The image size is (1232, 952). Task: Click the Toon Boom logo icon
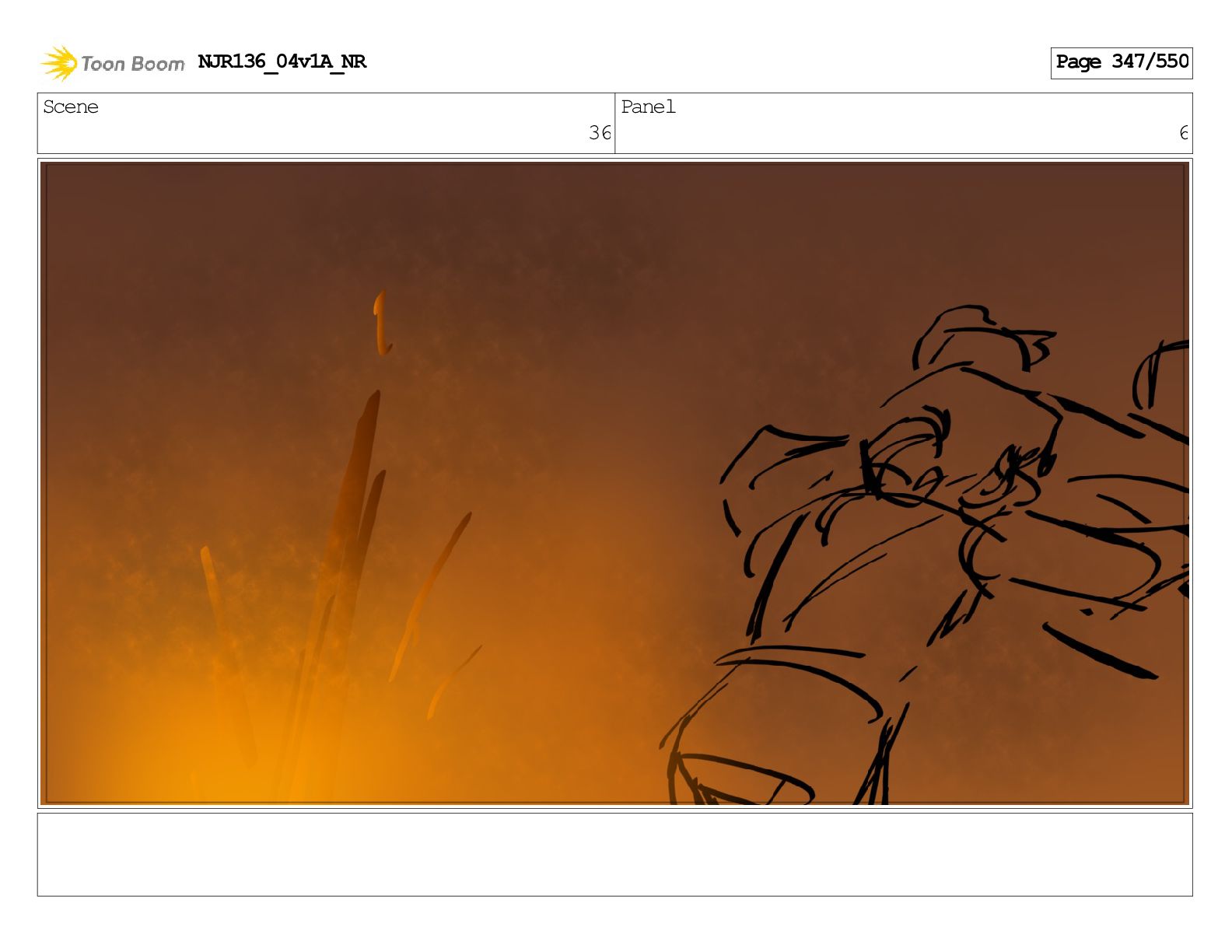point(59,63)
